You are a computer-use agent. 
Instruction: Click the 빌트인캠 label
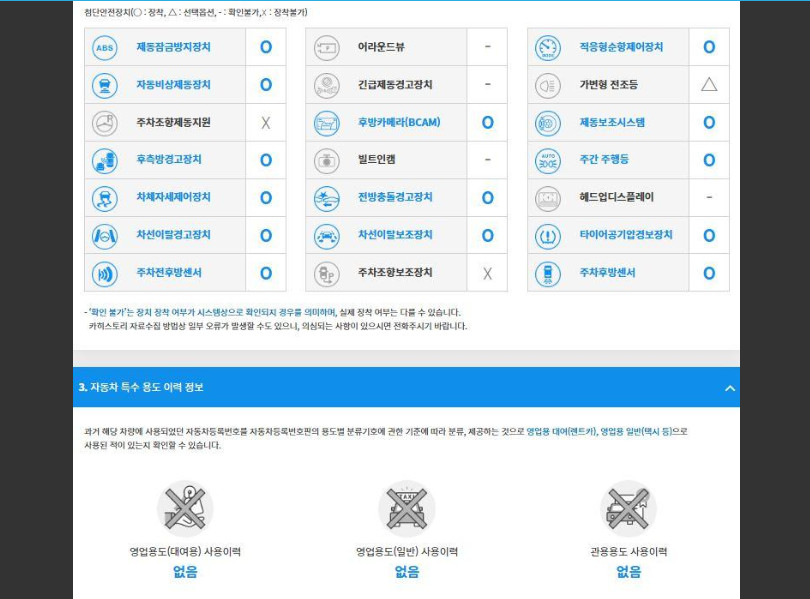tap(377, 160)
